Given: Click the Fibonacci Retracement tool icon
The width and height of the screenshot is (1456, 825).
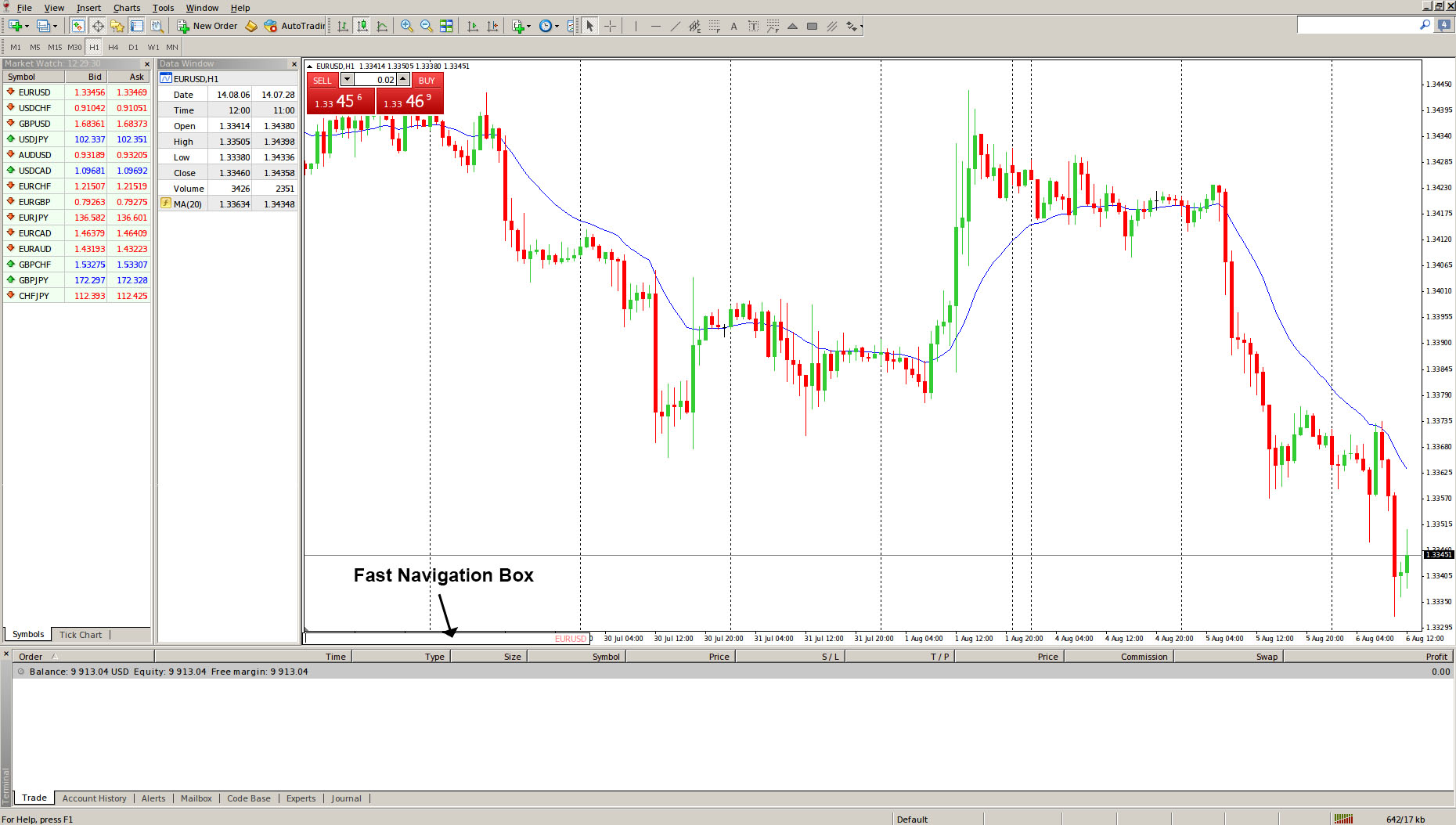Looking at the screenshot, I should click(715, 26).
